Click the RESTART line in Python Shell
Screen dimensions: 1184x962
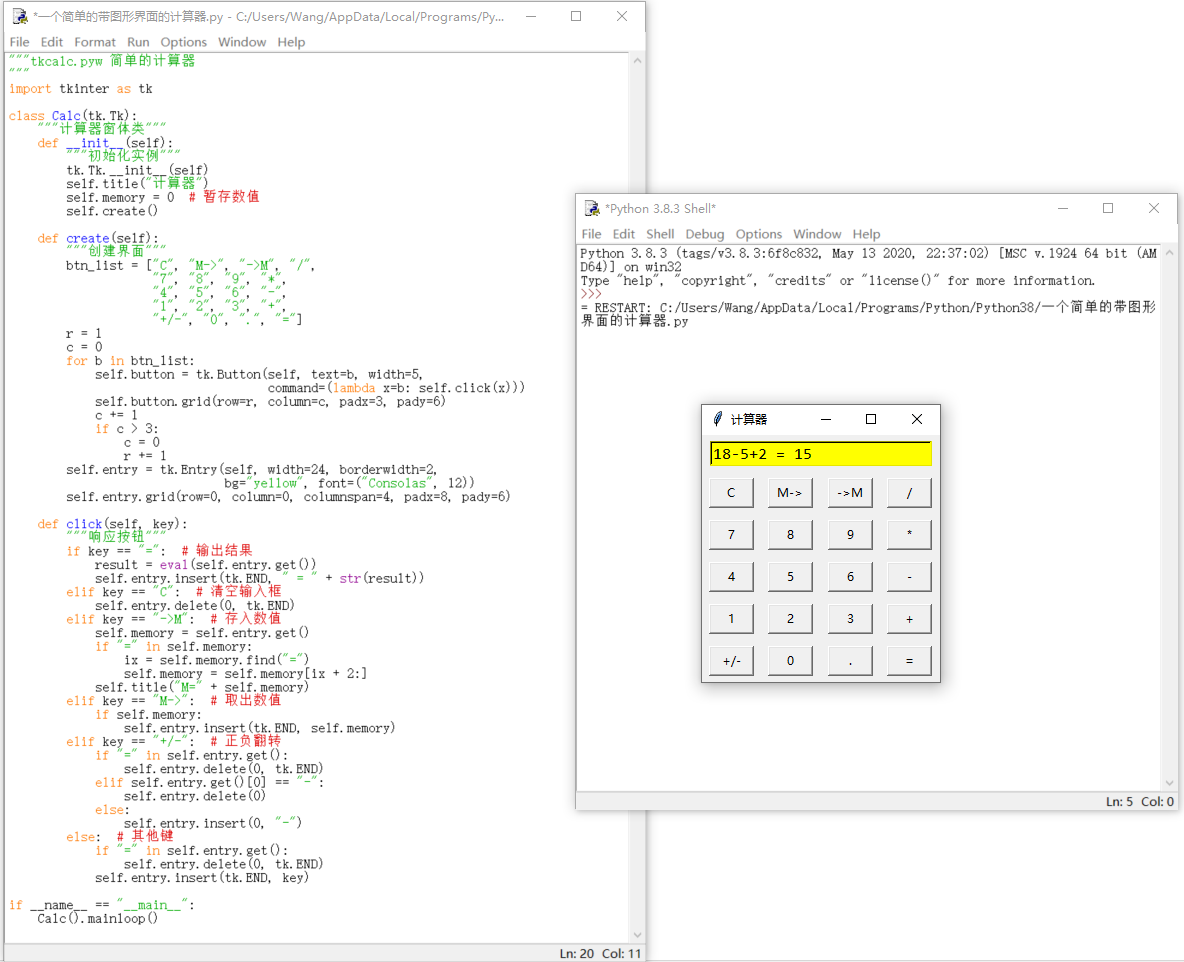[868, 314]
